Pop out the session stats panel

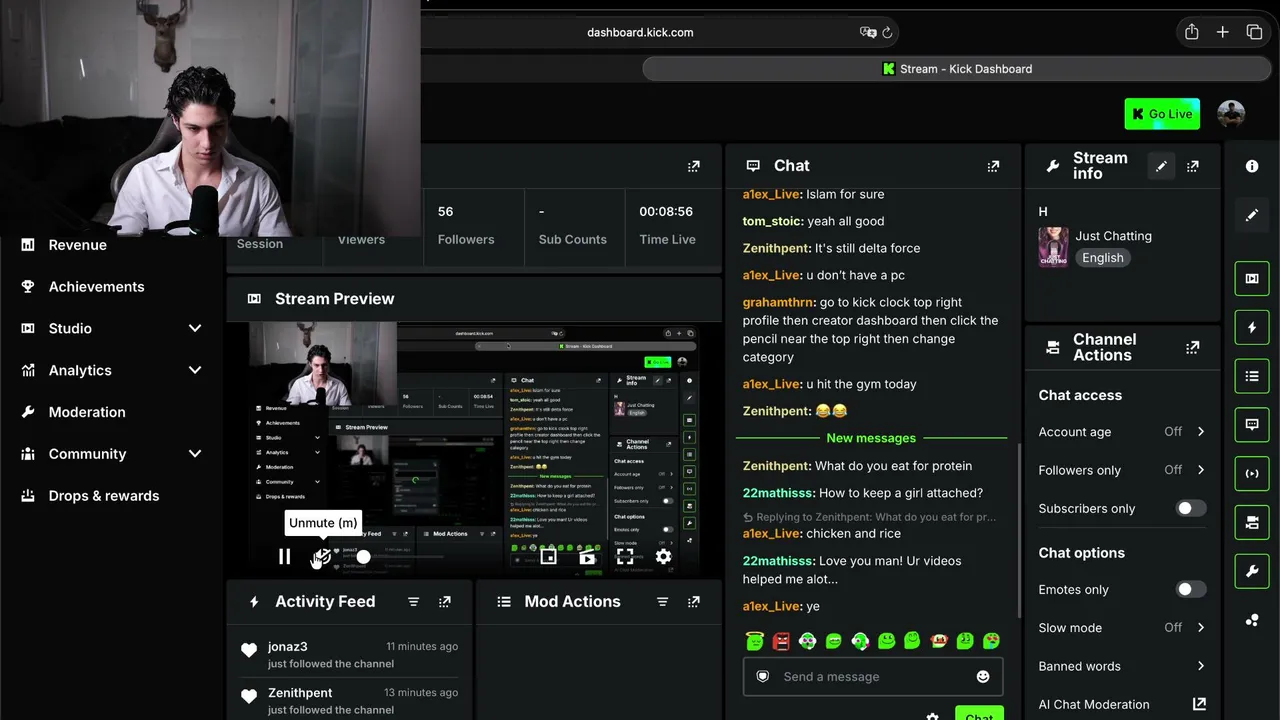pyautogui.click(x=694, y=166)
